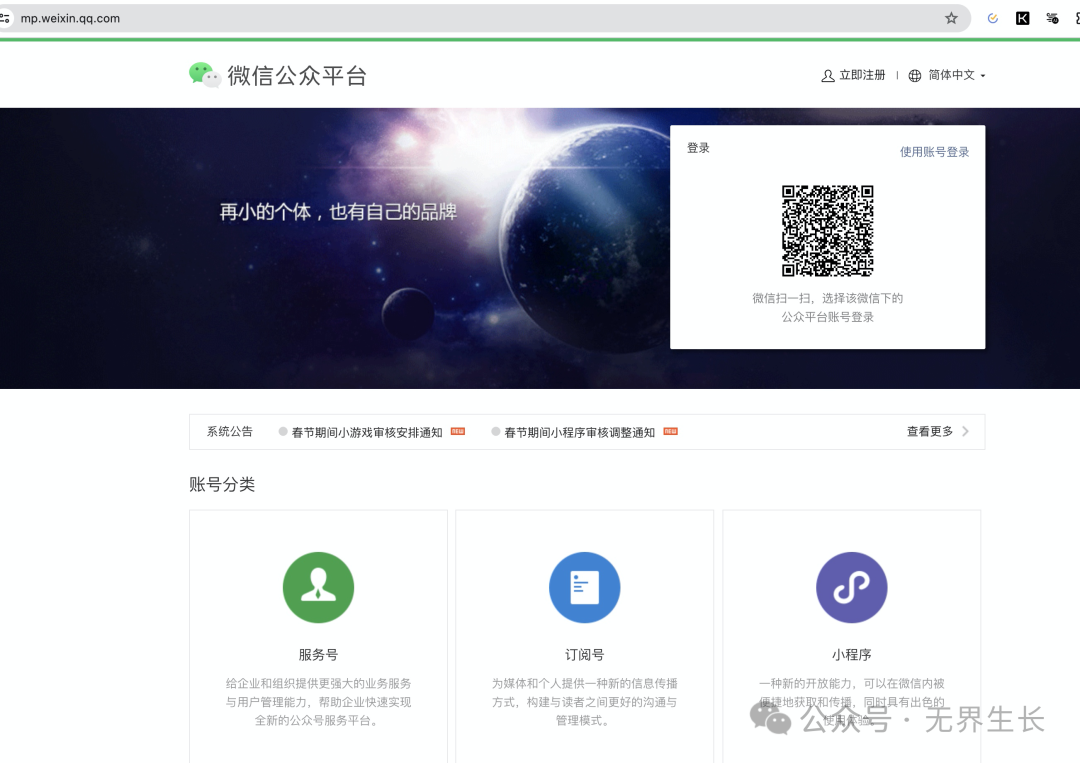The width and height of the screenshot is (1080, 763).
Task: Click the NEW badge after 小程序审核调整通知
Action: 671,431
